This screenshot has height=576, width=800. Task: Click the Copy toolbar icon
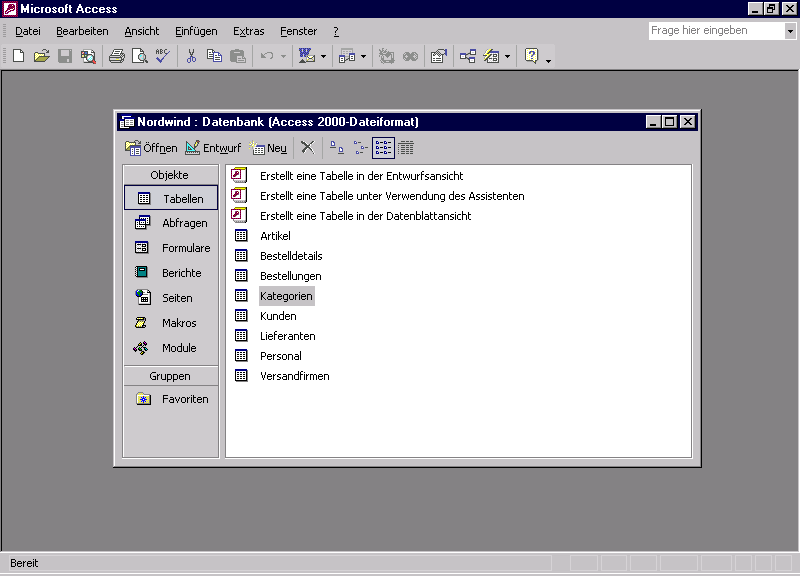coord(214,56)
